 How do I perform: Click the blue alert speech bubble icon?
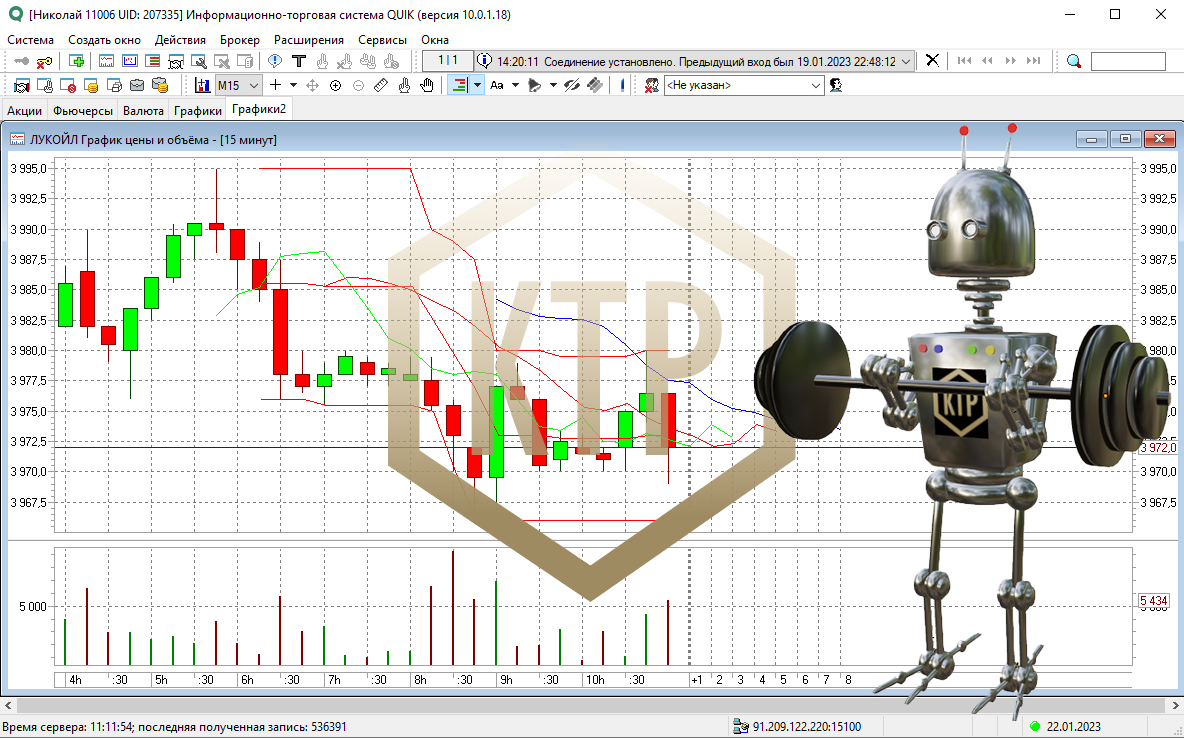pyautogui.click(x=275, y=61)
